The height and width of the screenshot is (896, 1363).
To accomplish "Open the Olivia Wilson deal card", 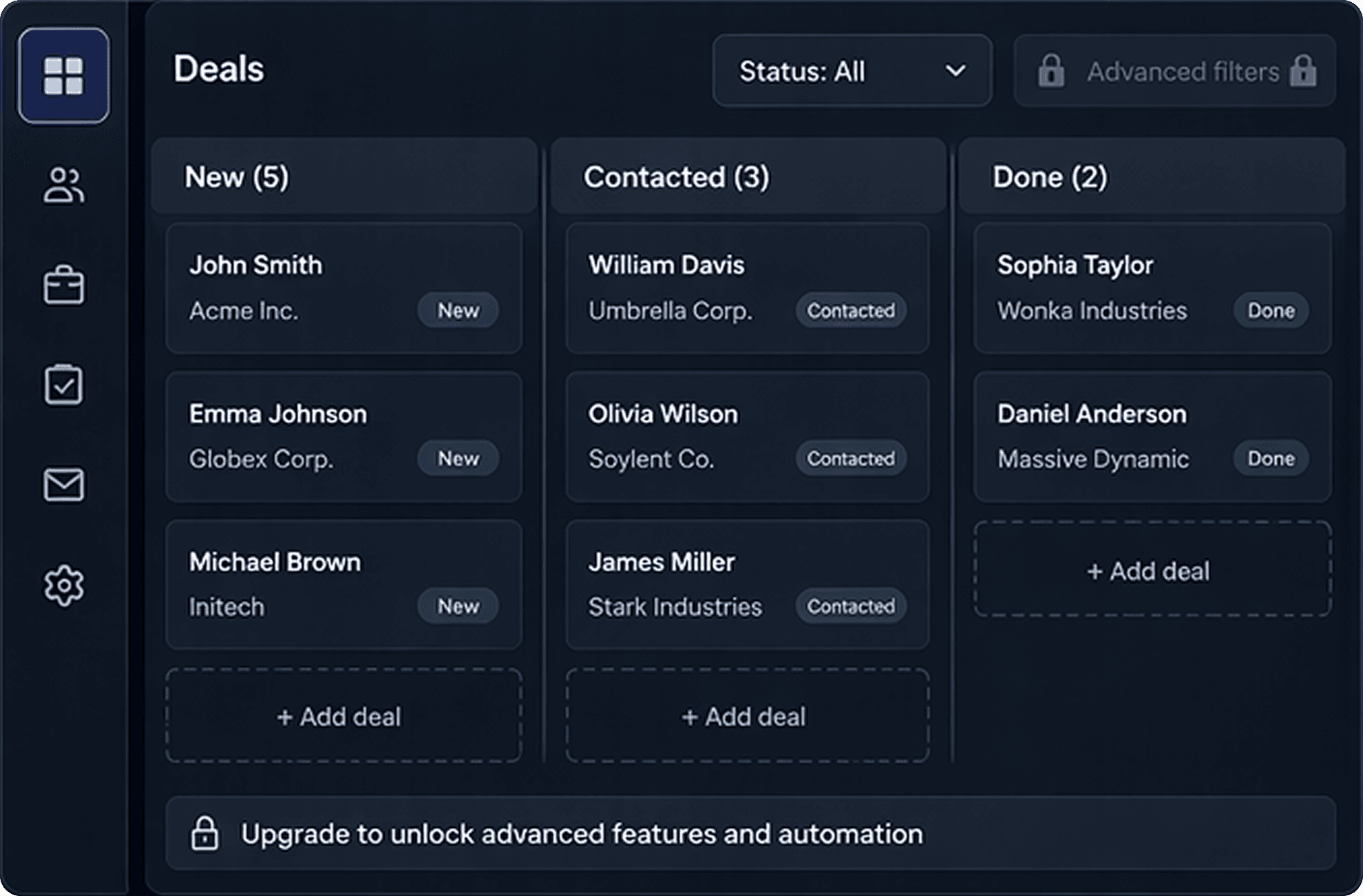I will coord(748,437).
